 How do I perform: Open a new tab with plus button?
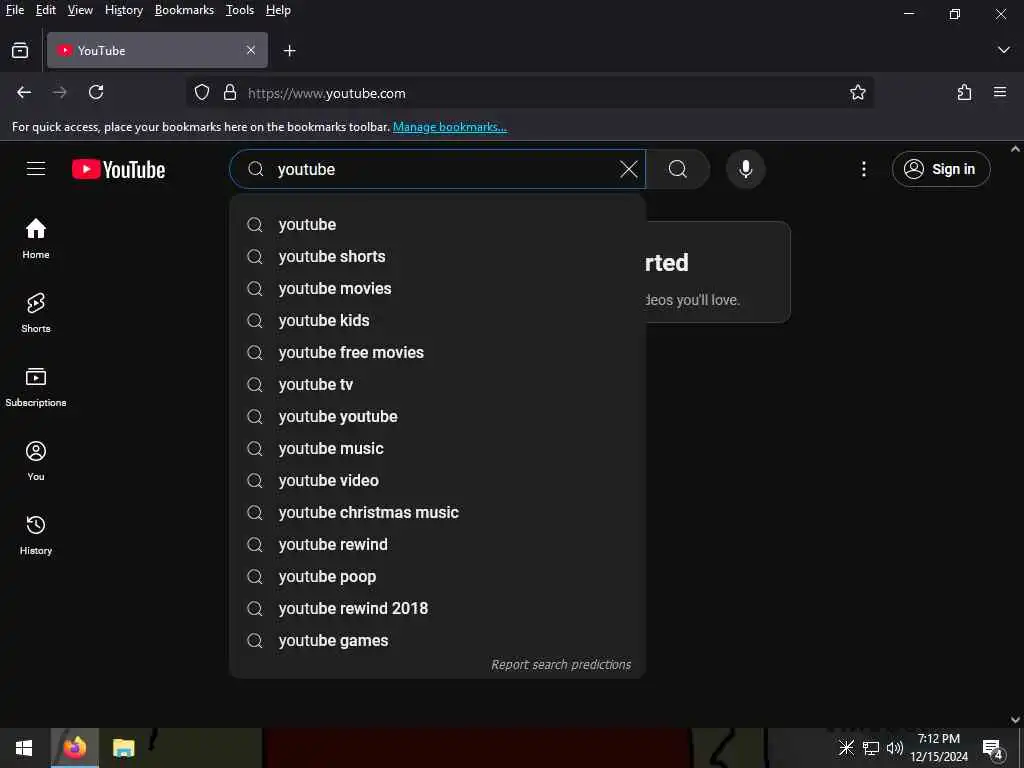tap(289, 50)
